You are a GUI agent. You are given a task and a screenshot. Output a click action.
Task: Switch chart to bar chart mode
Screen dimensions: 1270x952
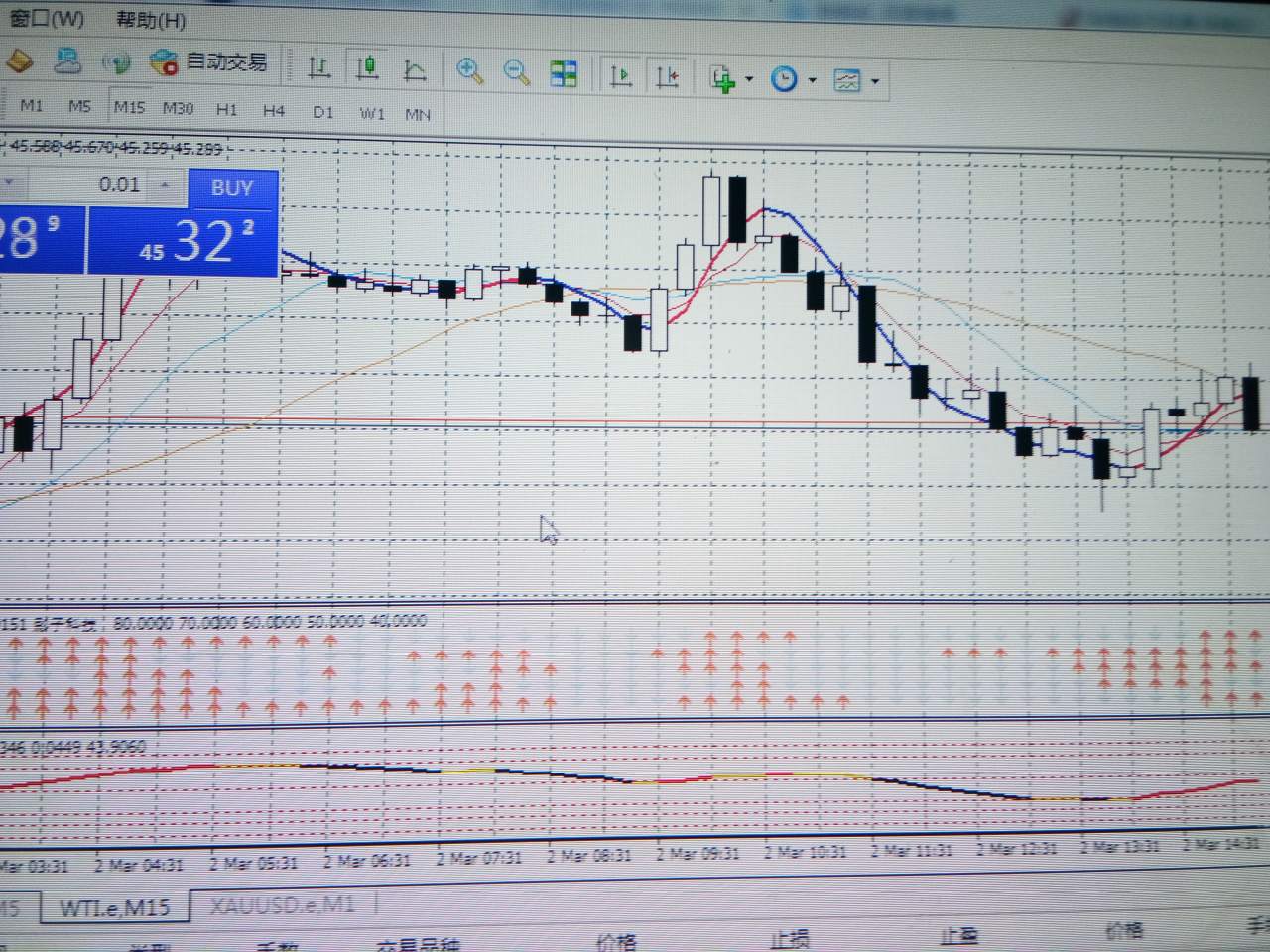coord(318,67)
